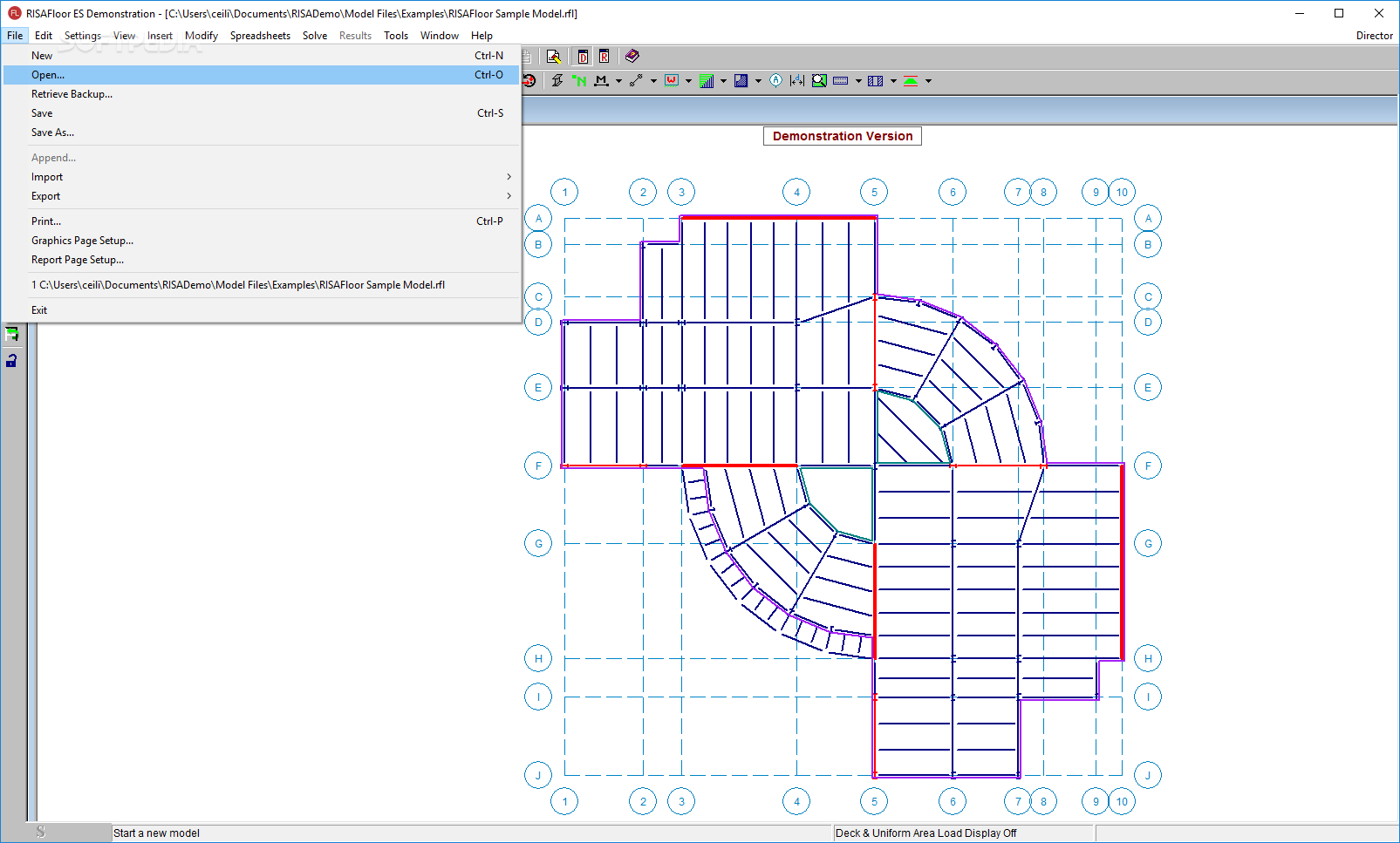Click the blue open padlock sidebar icon
The image size is (1400, 843).
(x=11, y=360)
